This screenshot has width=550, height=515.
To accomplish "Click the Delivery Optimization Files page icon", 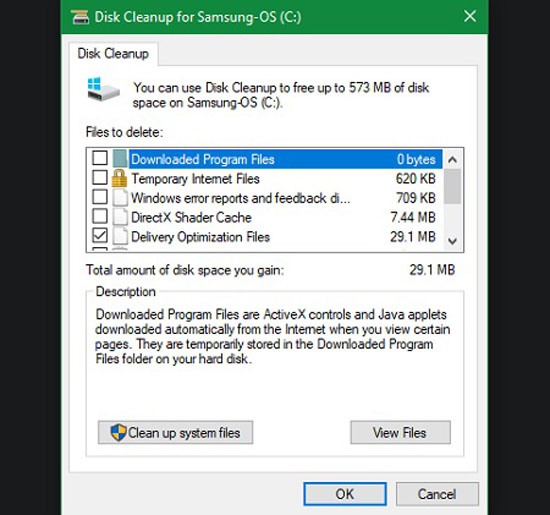I will click(120, 236).
